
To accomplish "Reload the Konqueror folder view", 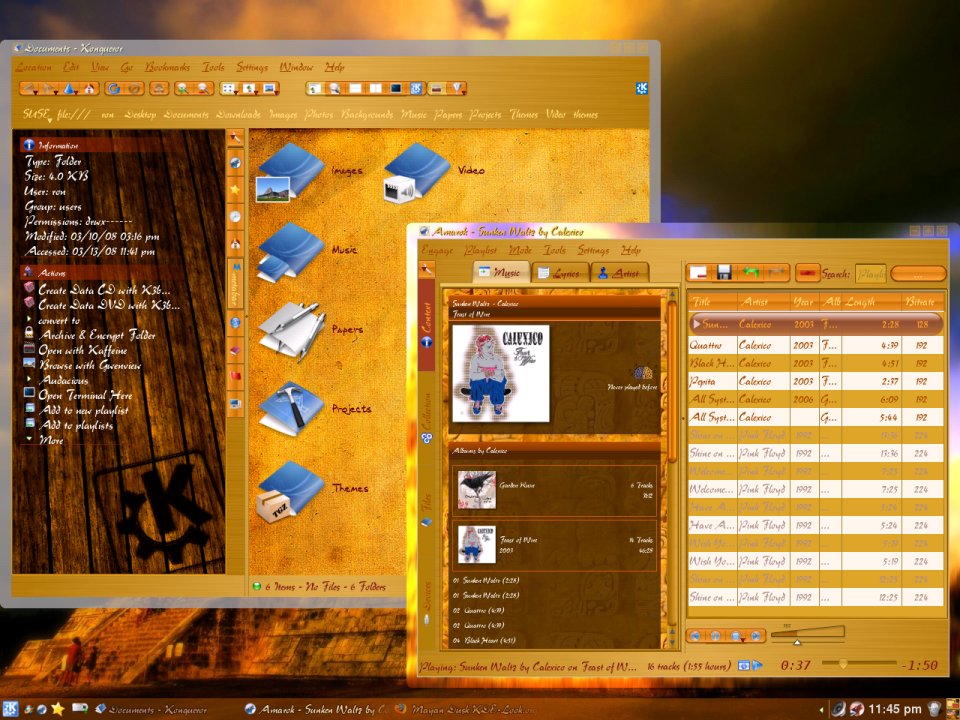I will click(114, 89).
